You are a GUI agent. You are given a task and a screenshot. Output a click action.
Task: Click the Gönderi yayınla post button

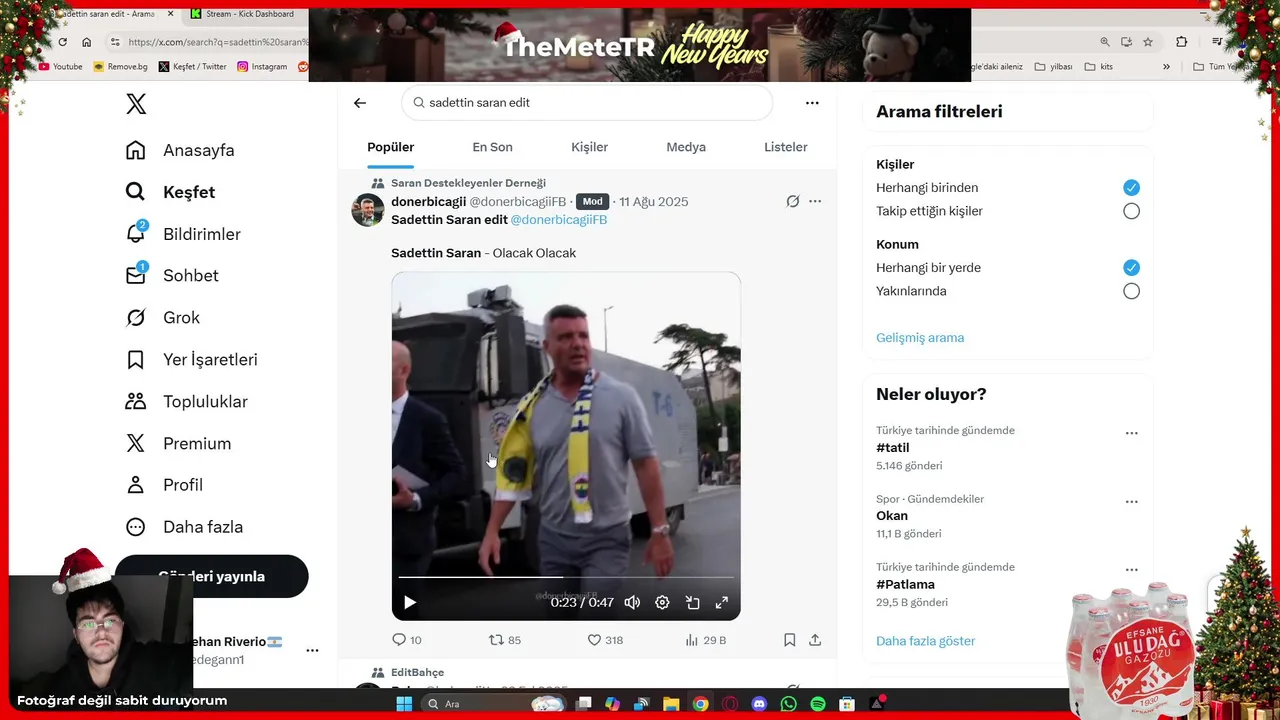coord(211,576)
